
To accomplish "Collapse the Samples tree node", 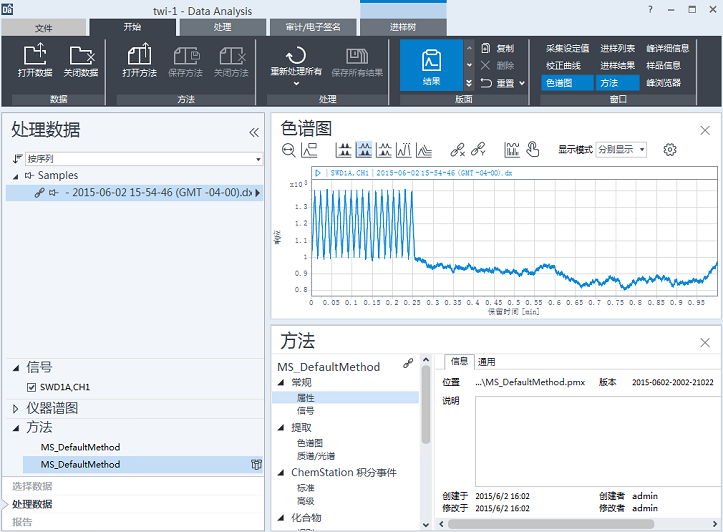I will pos(16,176).
